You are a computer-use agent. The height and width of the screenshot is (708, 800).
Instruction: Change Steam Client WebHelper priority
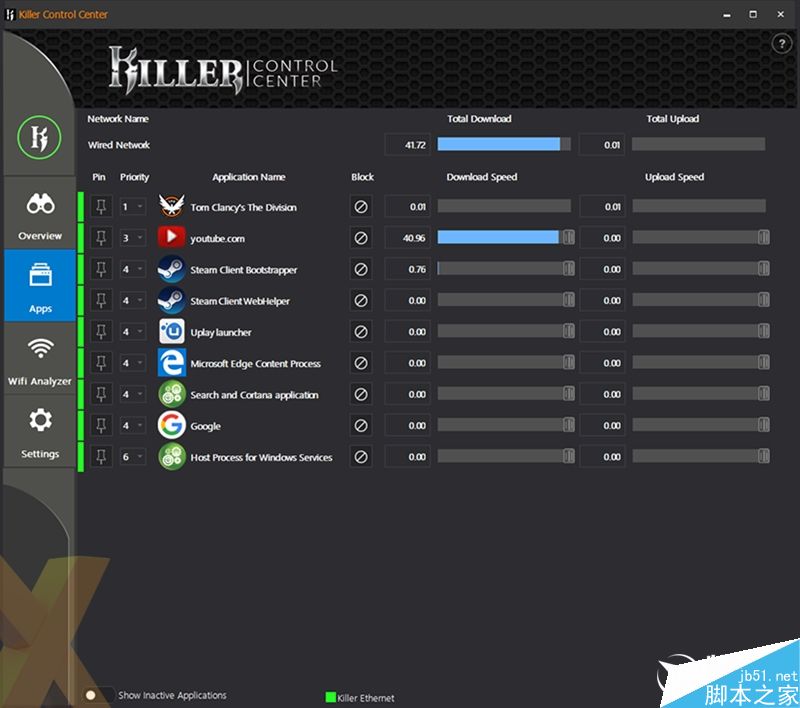[x=133, y=300]
